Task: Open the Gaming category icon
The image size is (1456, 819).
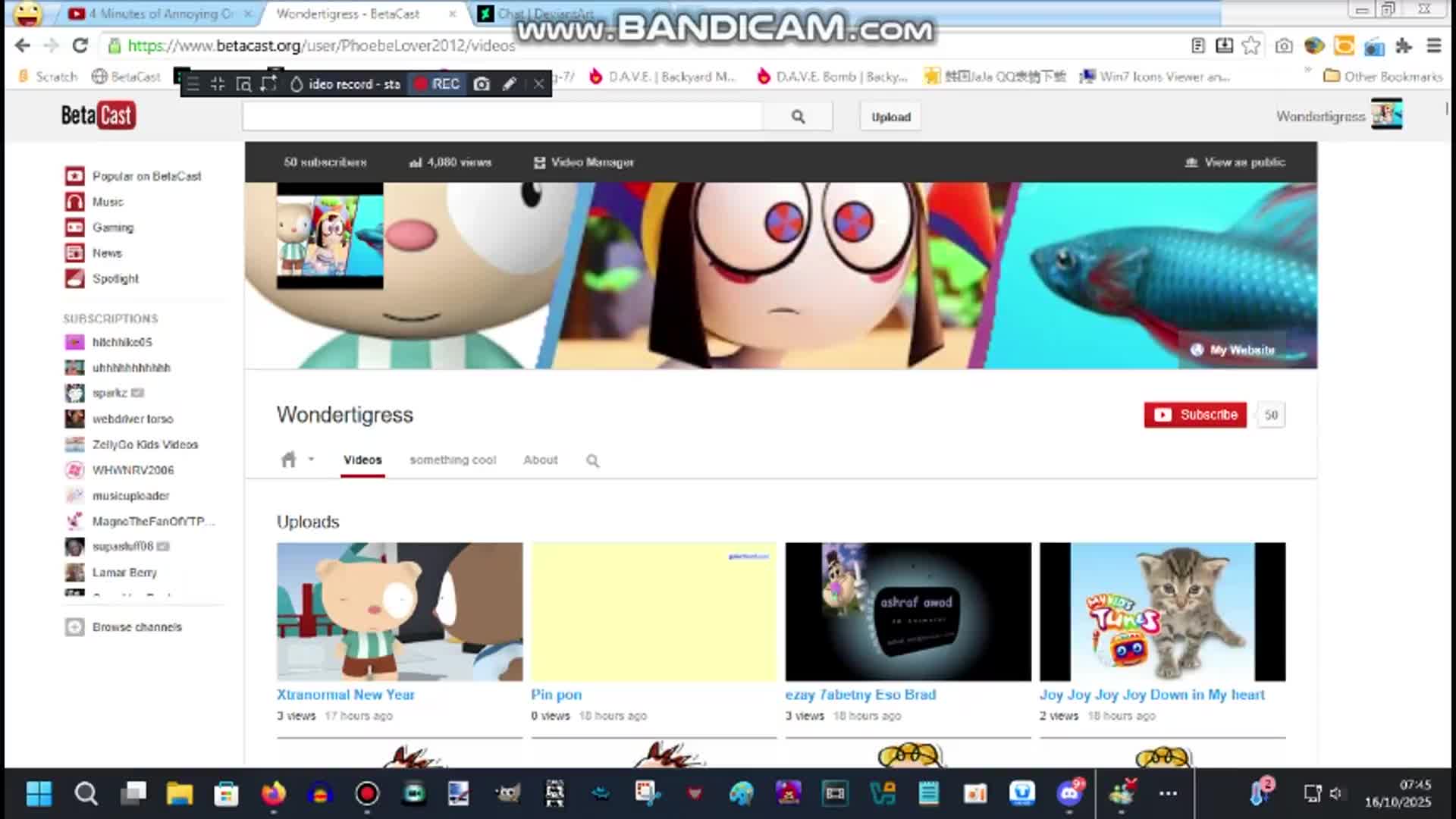Action: (x=74, y=227)
